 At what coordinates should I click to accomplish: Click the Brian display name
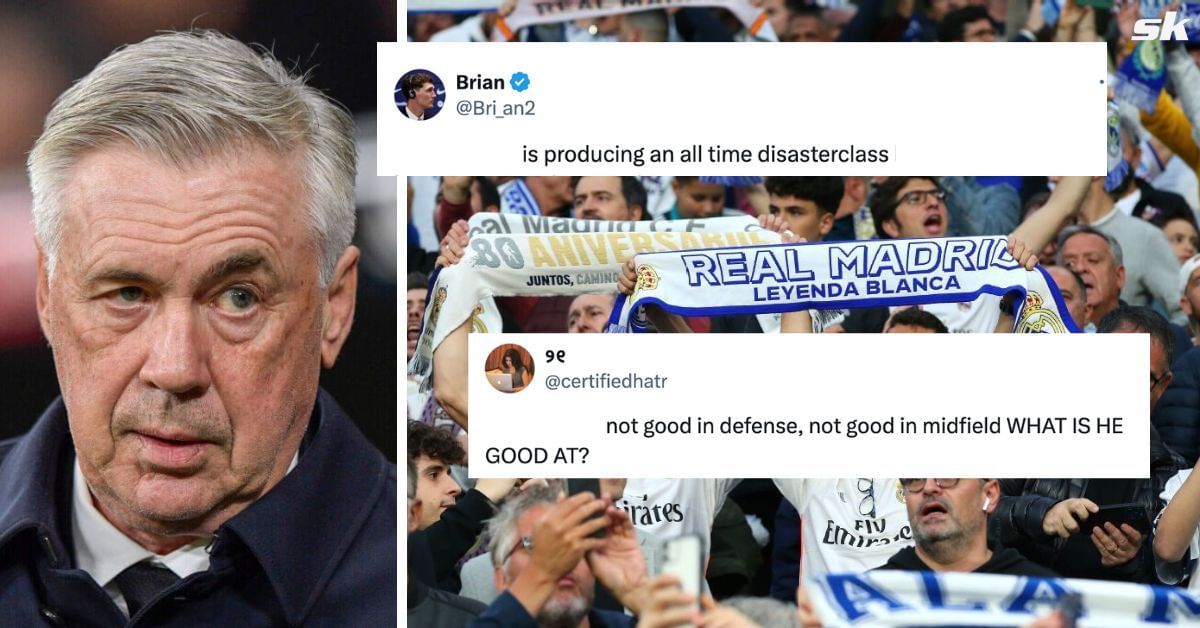coord(480,82)
